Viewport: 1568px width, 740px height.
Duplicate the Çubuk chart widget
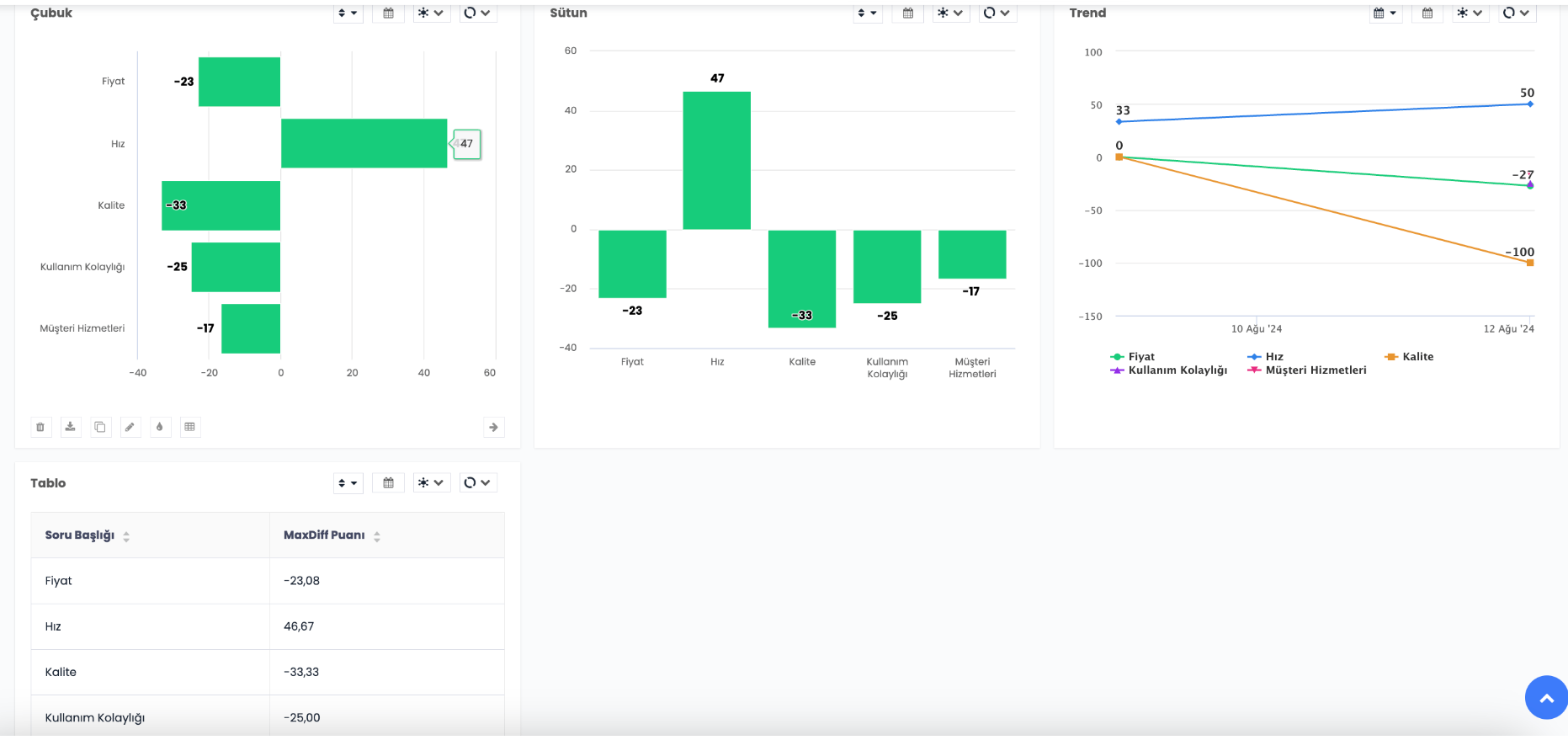click(100, 427)
